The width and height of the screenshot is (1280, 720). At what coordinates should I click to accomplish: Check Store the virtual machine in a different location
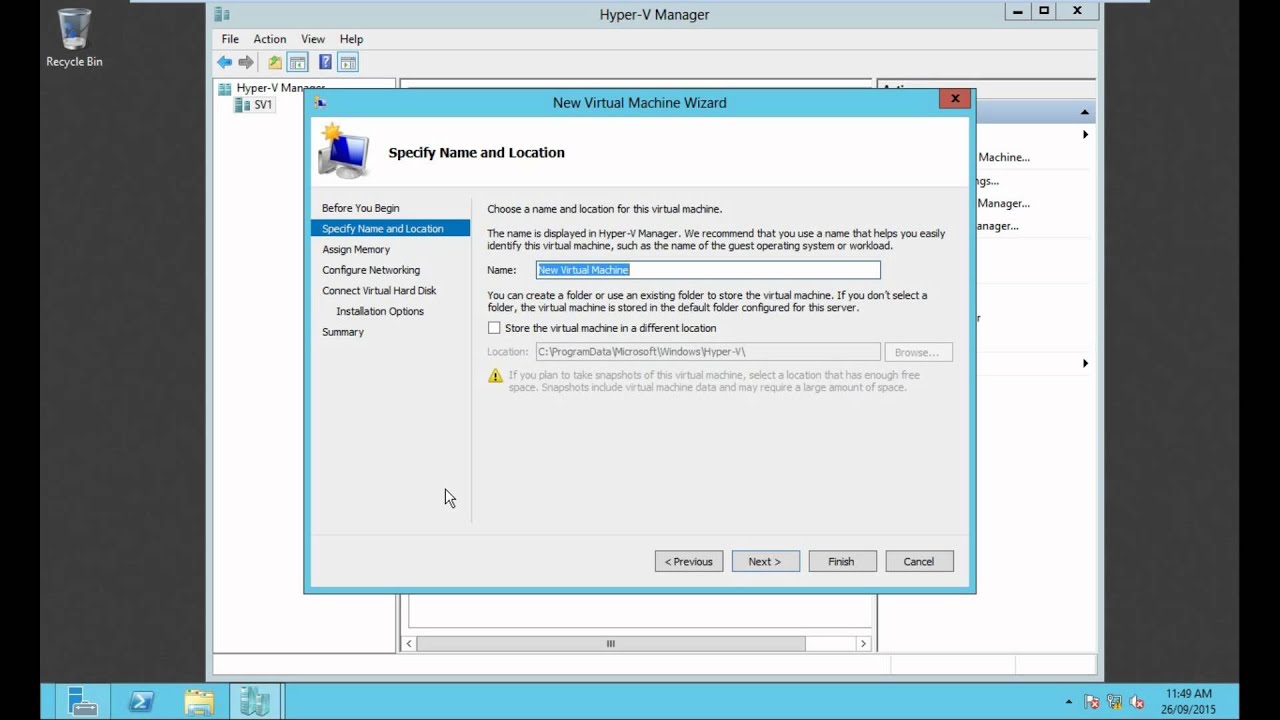point(494,328)
